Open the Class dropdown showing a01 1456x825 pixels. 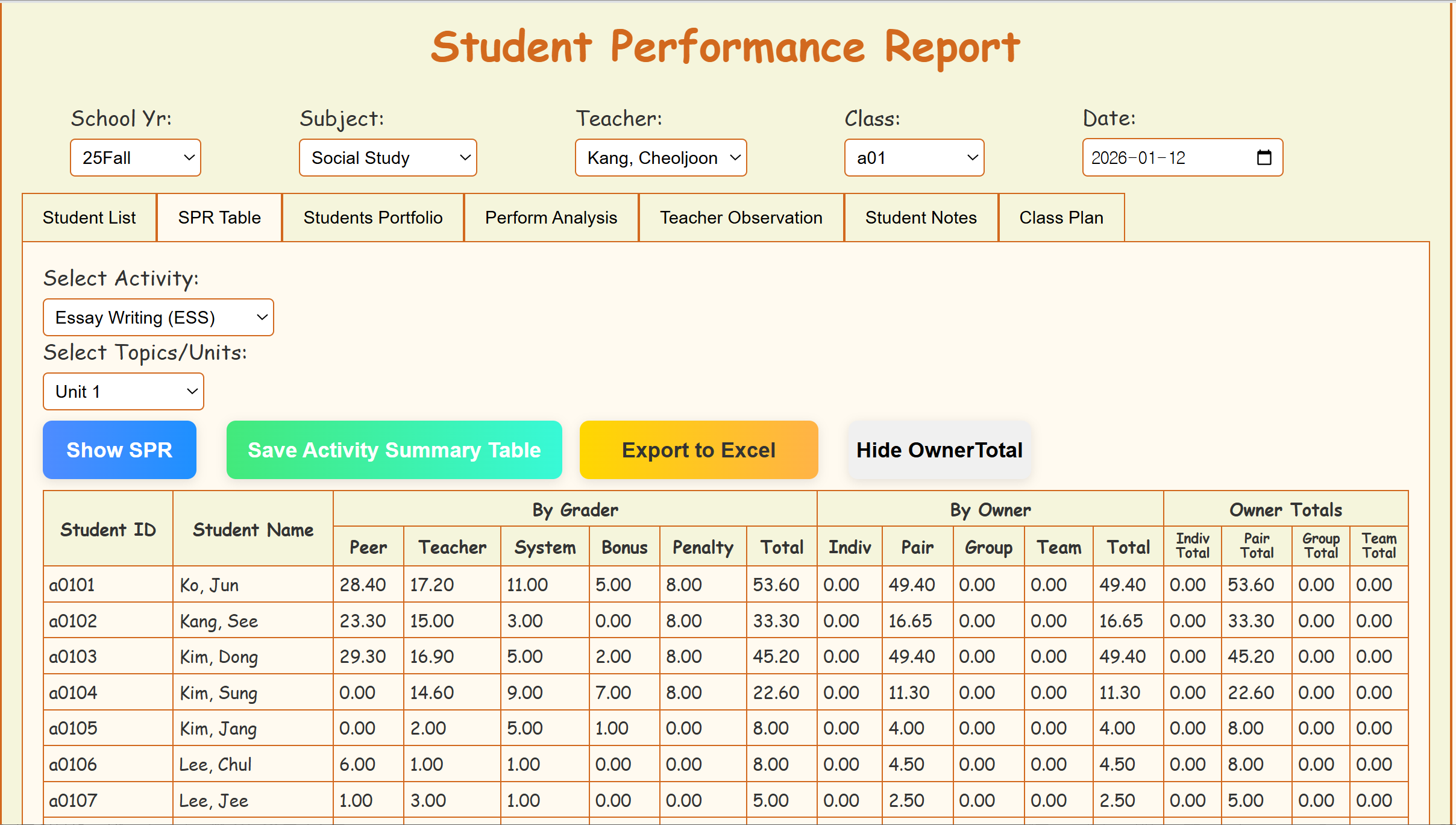click(914, 158)
